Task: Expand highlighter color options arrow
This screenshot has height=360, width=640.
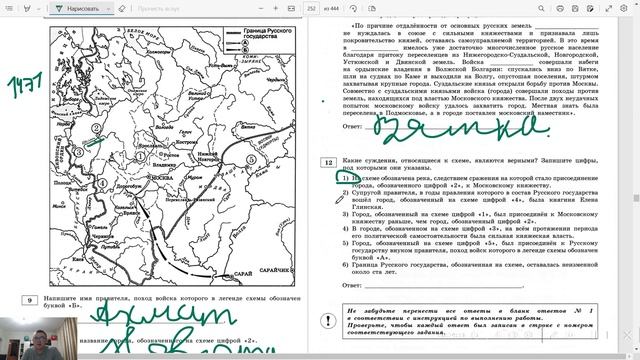Action: click(x=38, y=9)
